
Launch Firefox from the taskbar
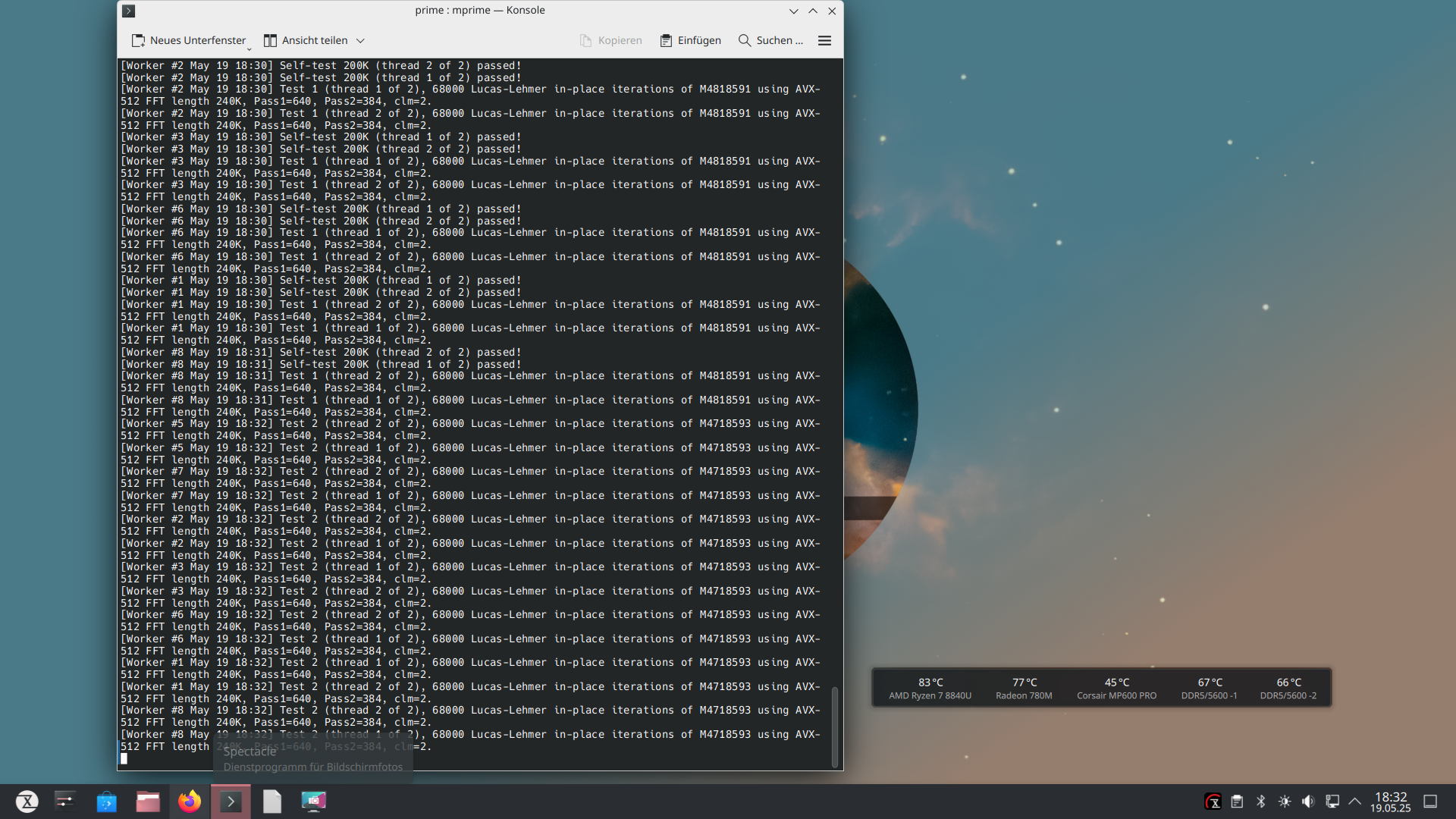pyautogui.click(x=190, y=802)
